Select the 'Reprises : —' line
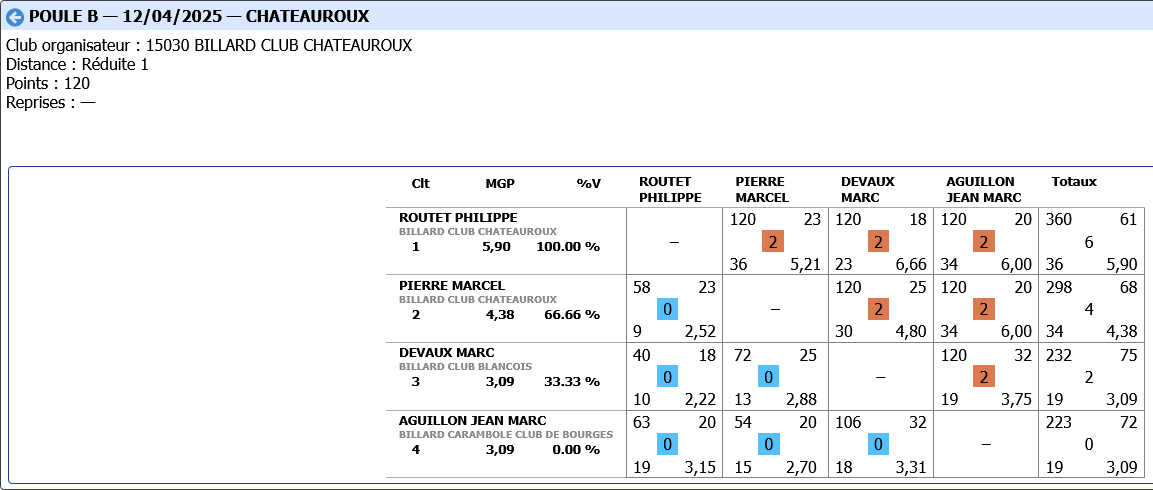1153x490 pixels. [x=51, y=103]
